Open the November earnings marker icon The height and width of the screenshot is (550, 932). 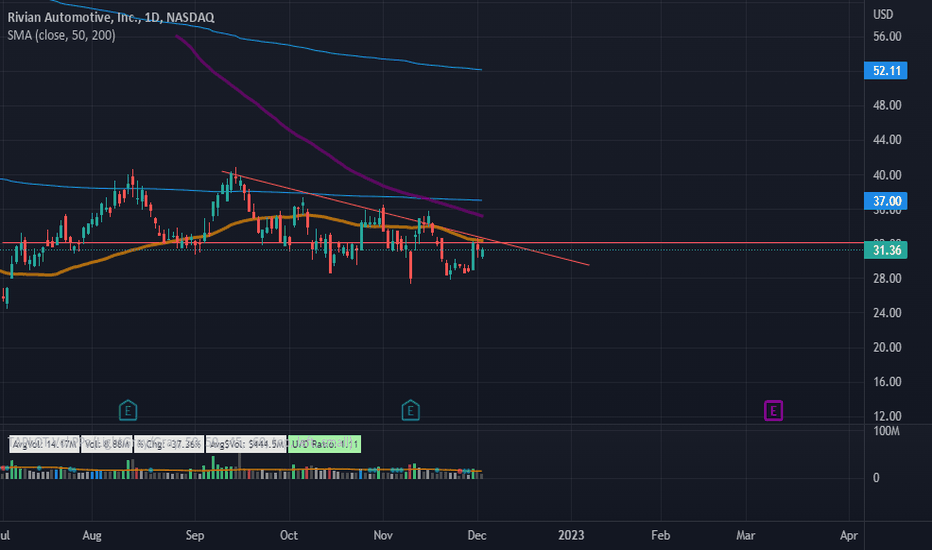tap(410, 410)
